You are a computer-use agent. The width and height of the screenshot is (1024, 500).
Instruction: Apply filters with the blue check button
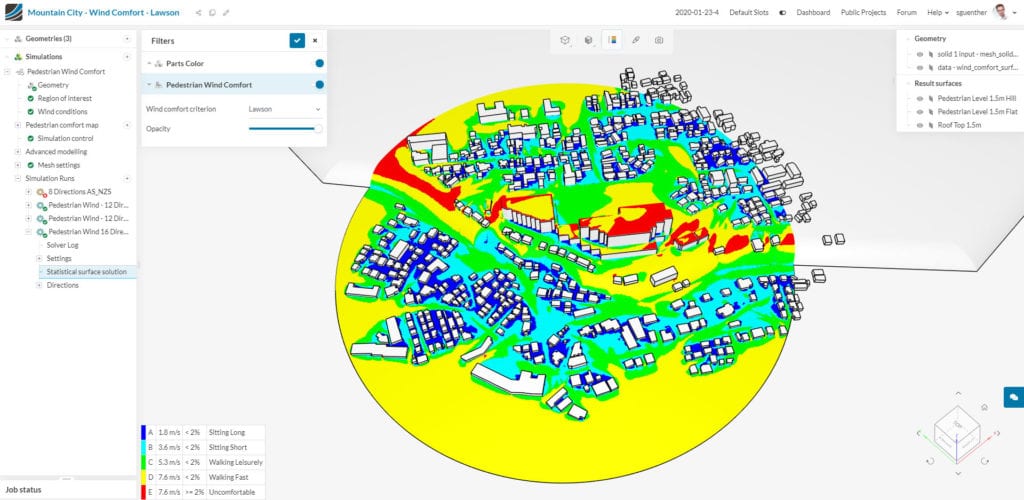[x=297, y=40]
